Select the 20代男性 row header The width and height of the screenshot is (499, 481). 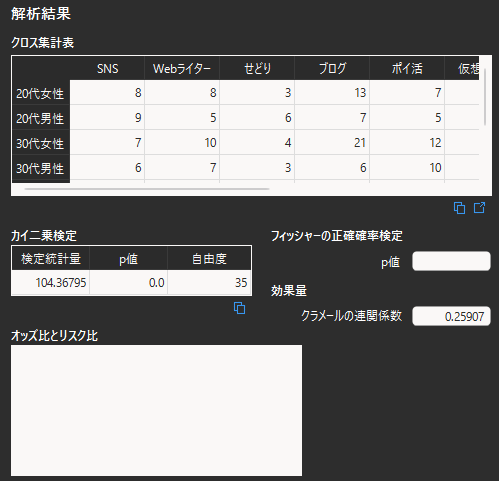41,118
